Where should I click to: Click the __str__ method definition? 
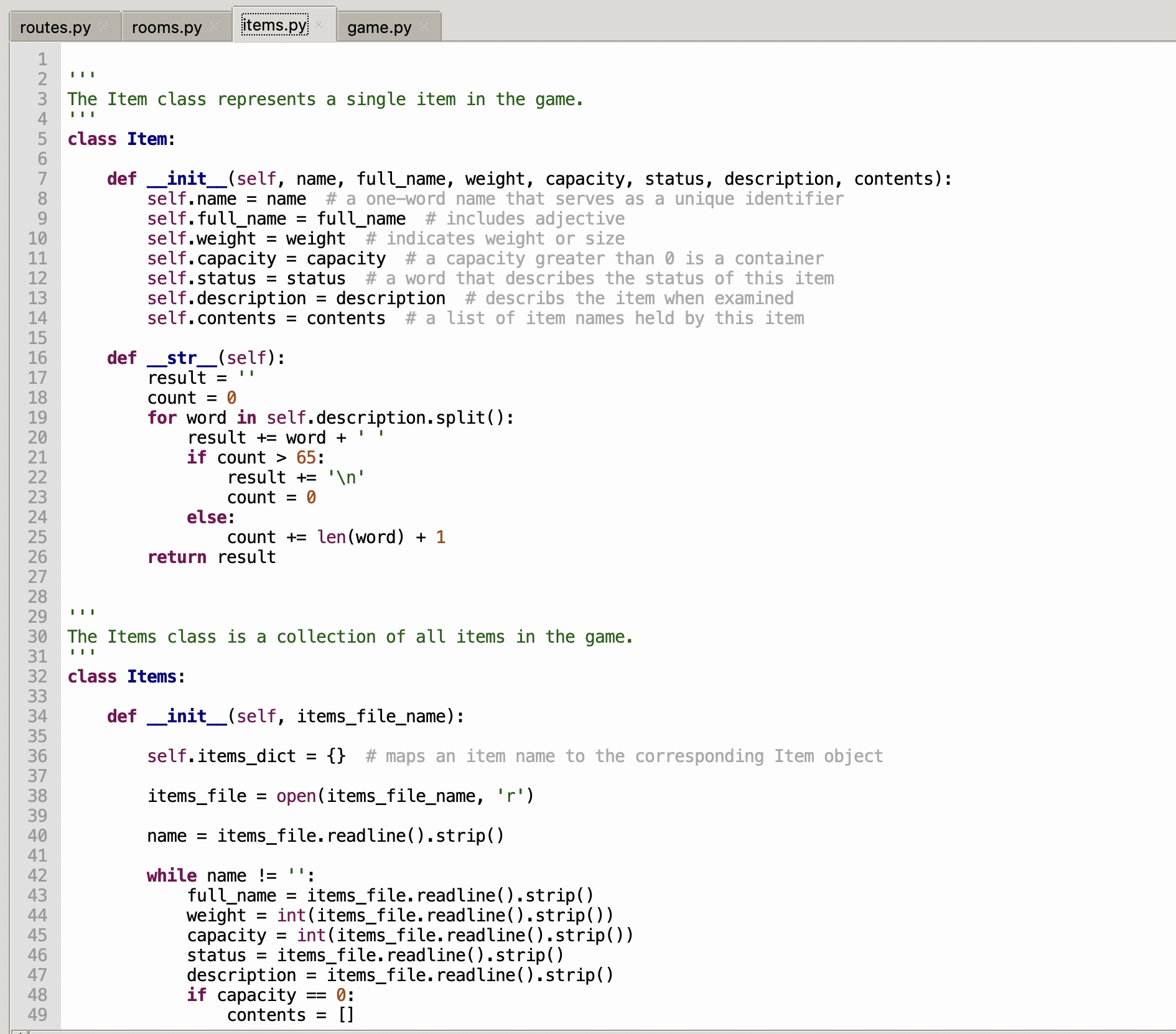point(179,358)
